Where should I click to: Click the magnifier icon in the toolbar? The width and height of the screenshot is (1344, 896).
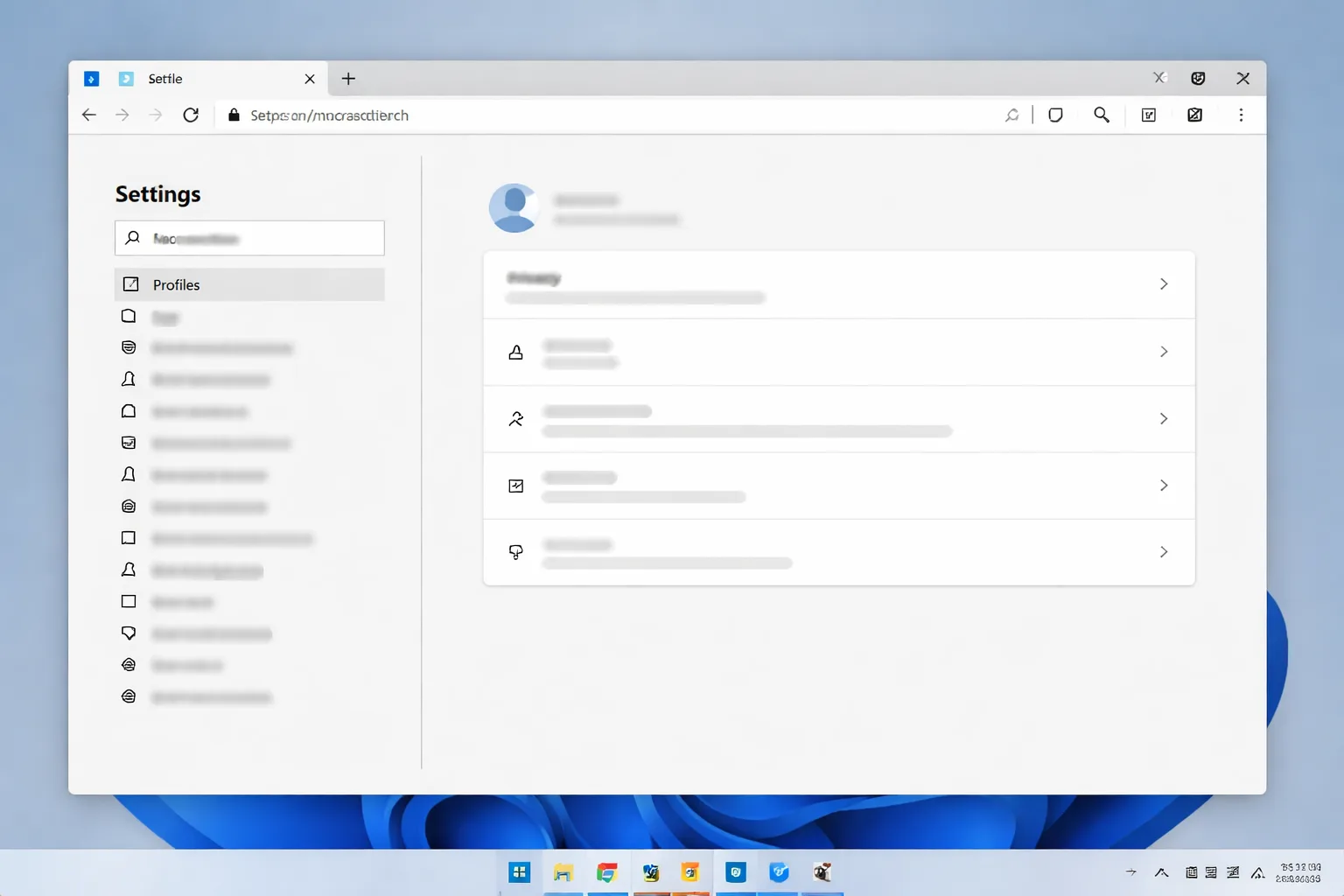(x=1102, y=115)
